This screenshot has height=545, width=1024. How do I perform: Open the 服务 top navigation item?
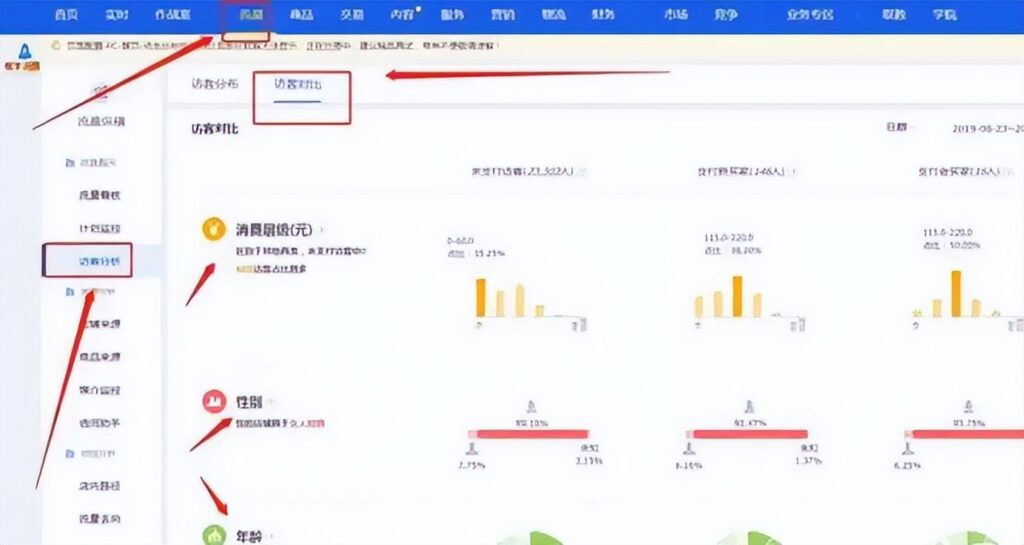point(452,14)
